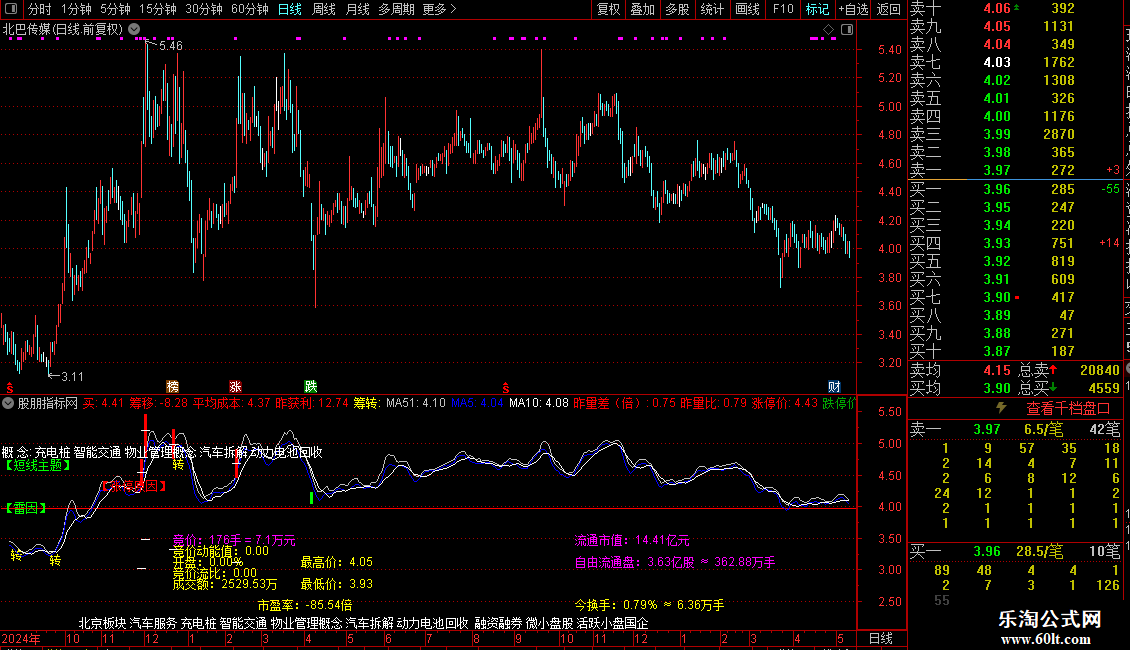Click the 返回 back button
This screenshot has height=650, width=1130.
pos(889,9)
